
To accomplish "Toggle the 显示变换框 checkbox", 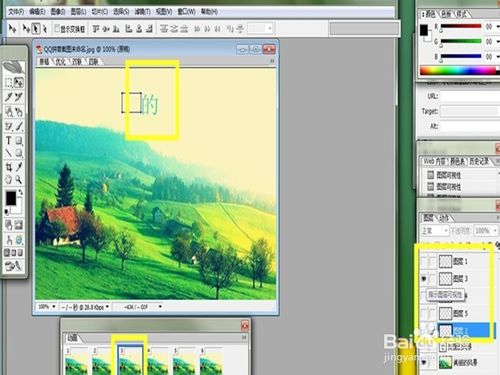I will click(x=57, y=29).
